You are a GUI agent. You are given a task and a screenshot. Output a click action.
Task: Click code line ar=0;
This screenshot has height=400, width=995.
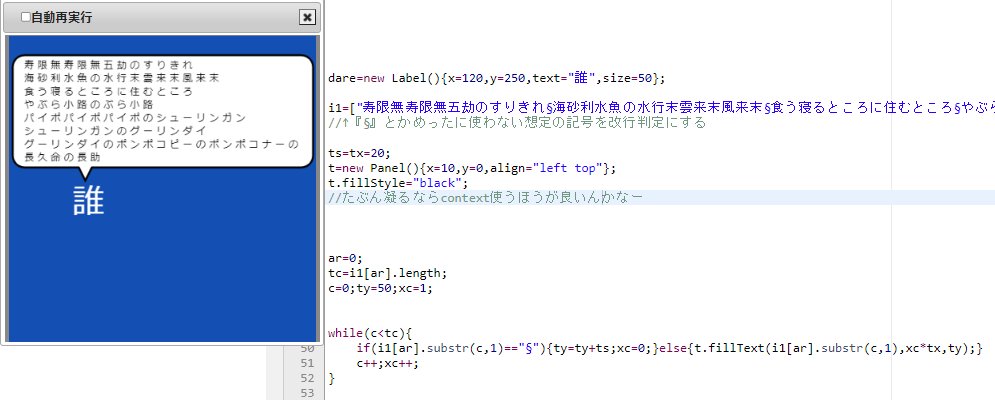[345, 258]
